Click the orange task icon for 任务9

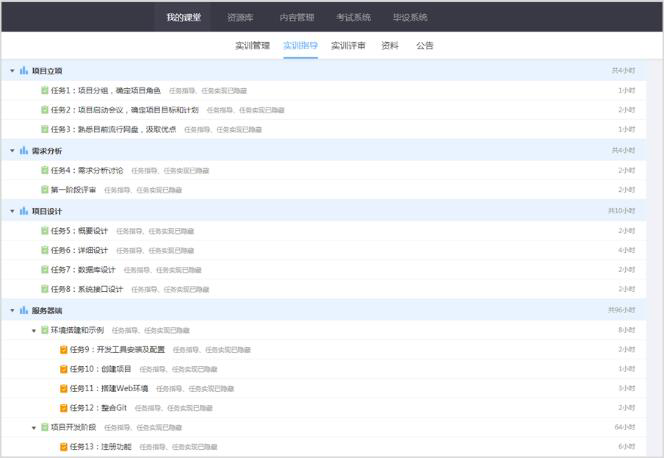tap(64, 350)
